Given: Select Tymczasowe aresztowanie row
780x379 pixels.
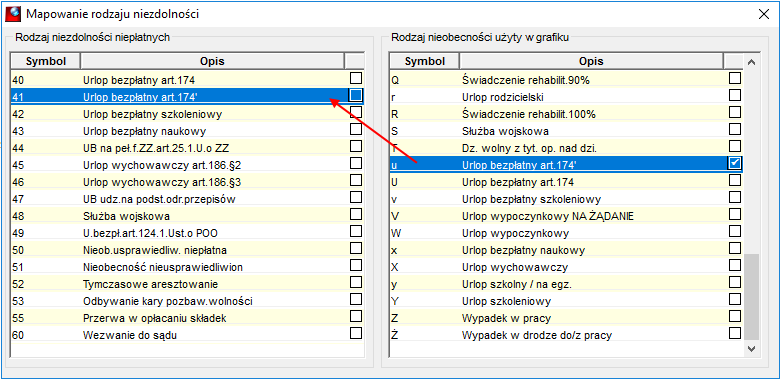Looking at the screenshot, I should [188, 284].
